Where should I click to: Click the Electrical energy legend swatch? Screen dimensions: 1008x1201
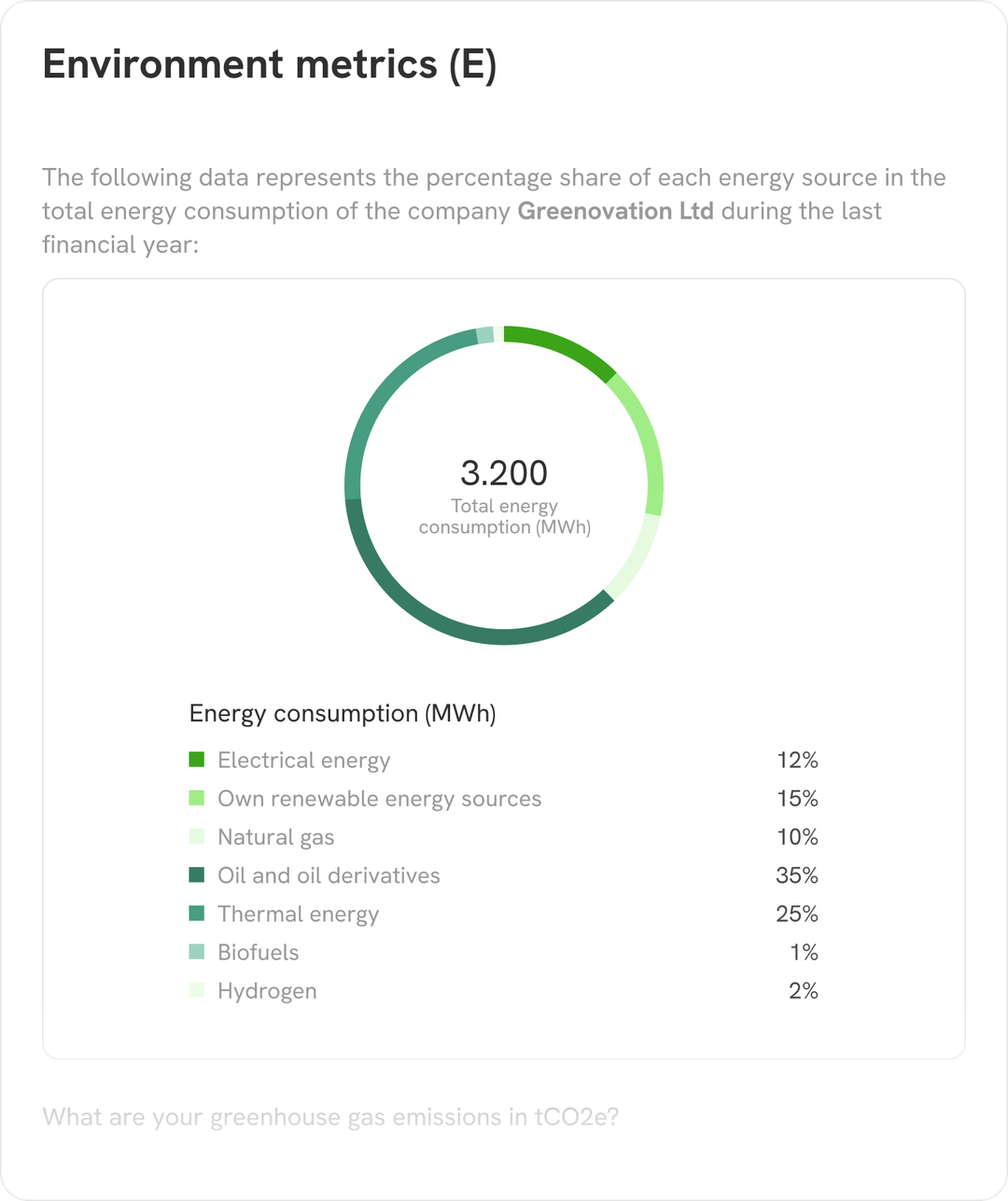coord(197,760)
